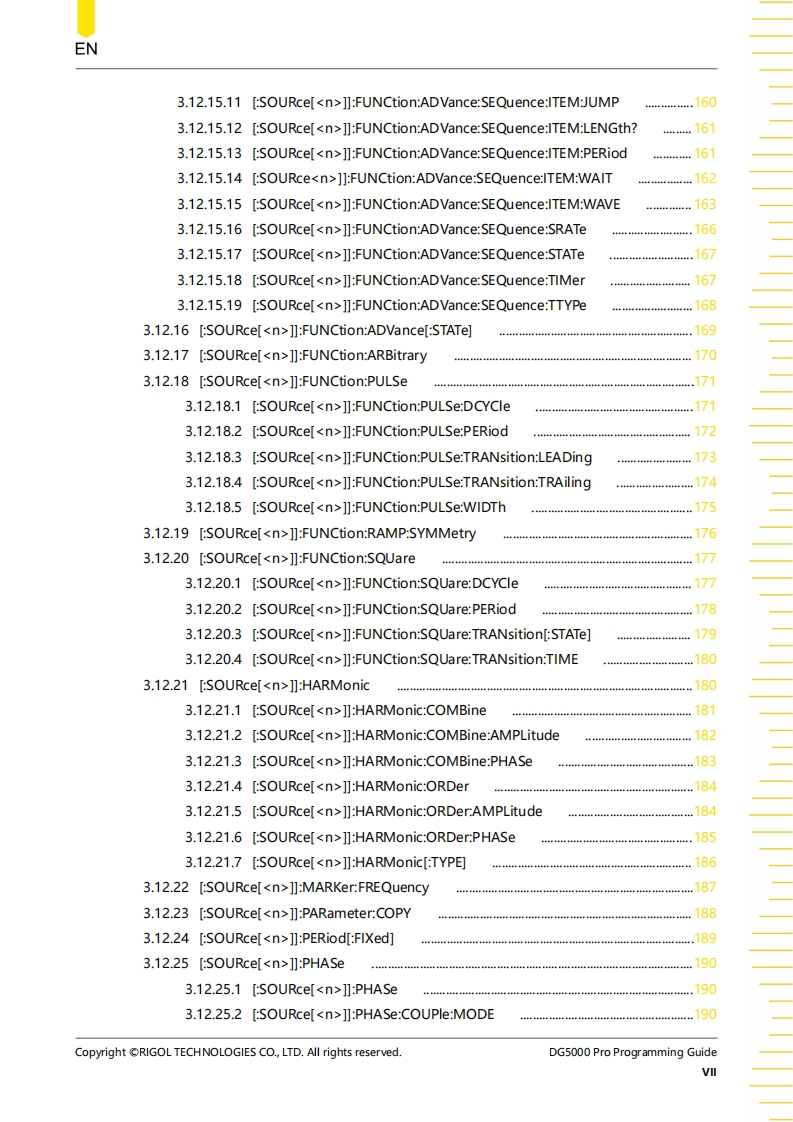Go to MARKer:FREQuency section 3.12.22
The image size is (793, 1122).
(313, 887)
